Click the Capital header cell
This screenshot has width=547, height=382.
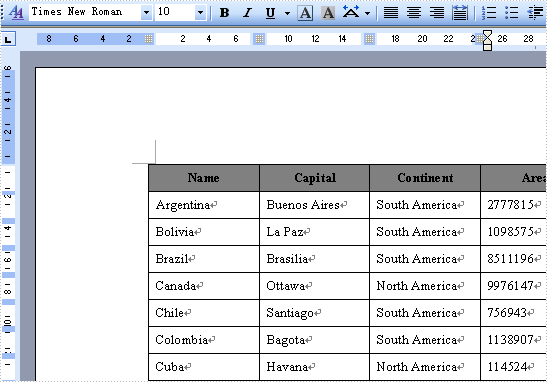pos(314,178)
